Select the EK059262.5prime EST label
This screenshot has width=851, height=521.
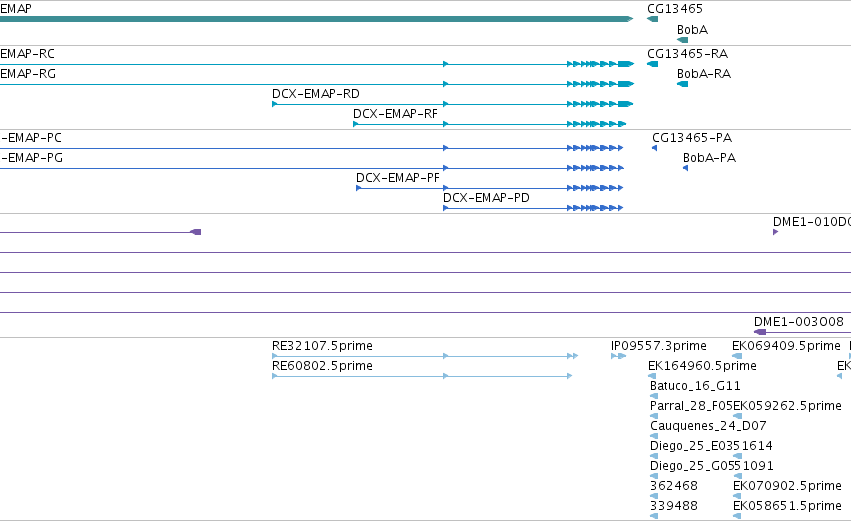coord(788,406)
